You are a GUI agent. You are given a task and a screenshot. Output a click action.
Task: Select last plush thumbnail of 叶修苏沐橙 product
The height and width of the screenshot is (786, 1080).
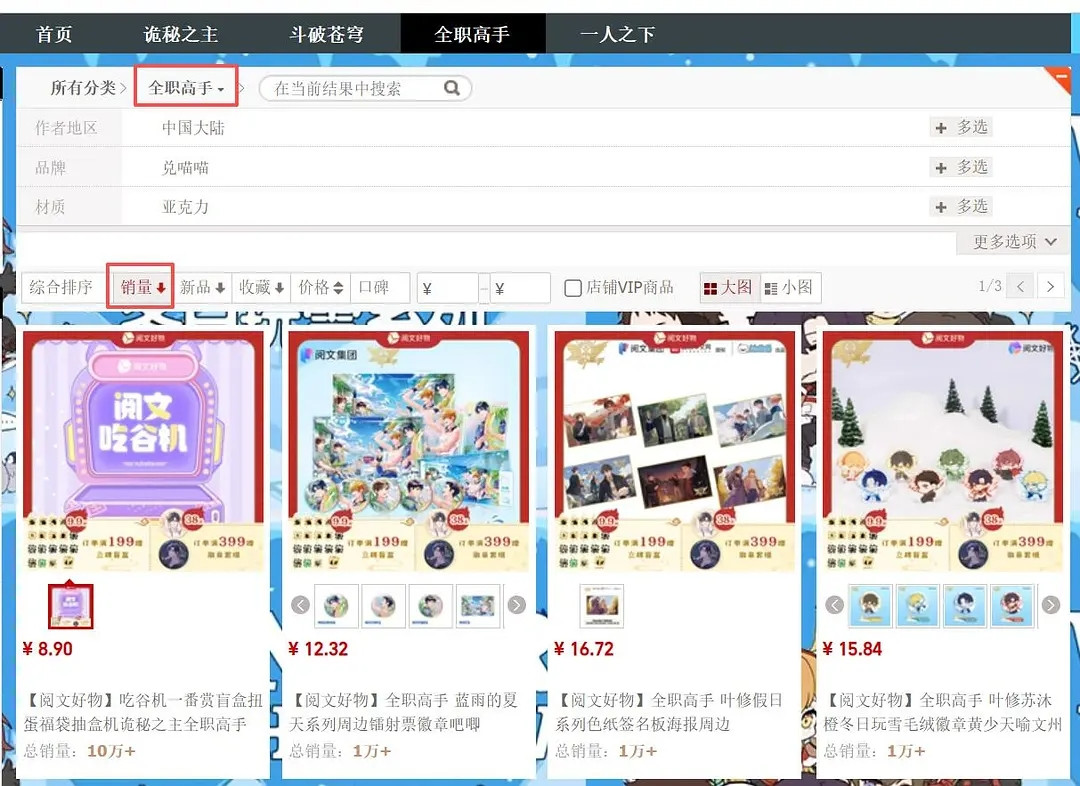coord(1013,606)
